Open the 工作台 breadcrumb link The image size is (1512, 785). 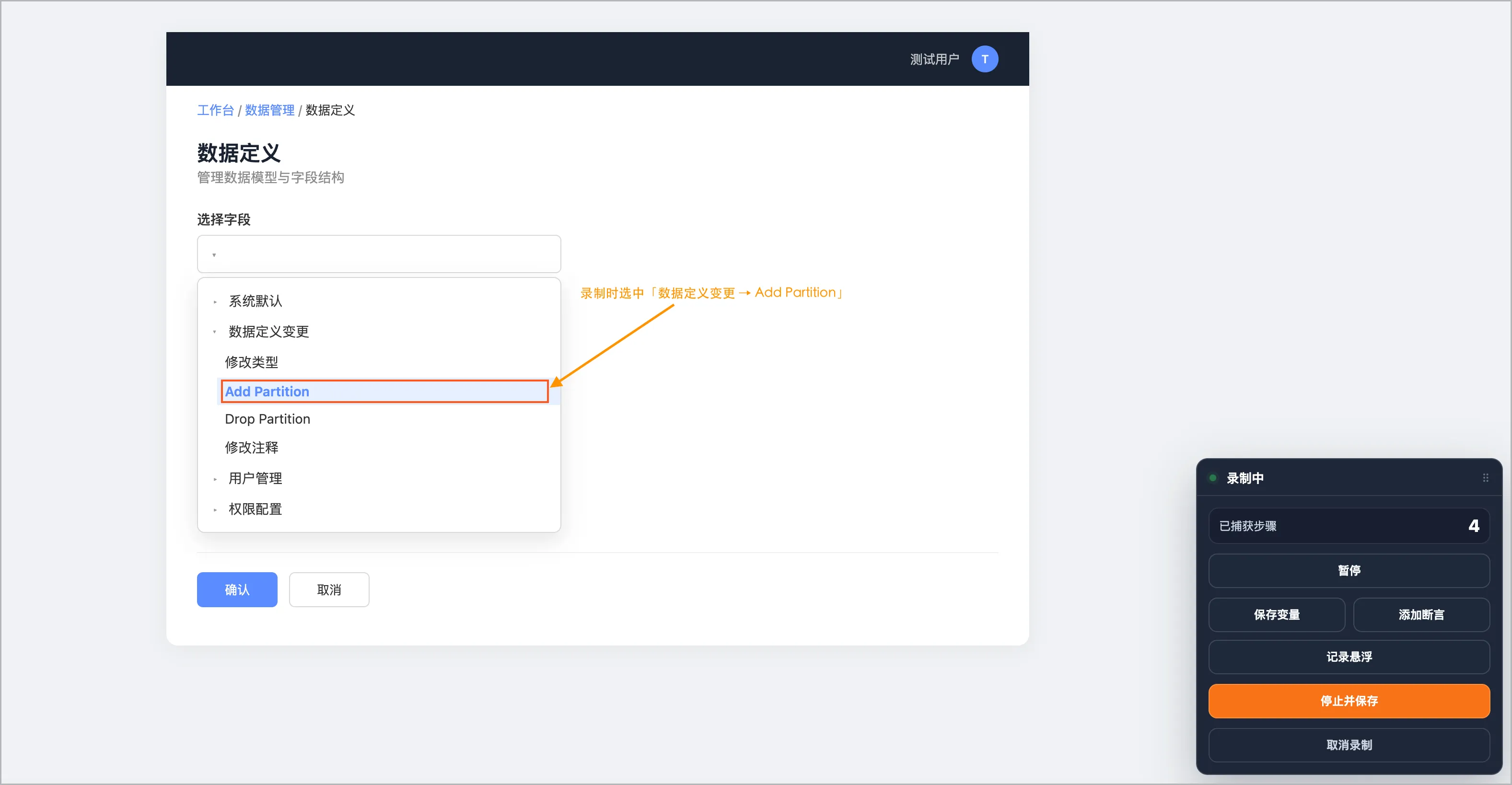[215, 110]
